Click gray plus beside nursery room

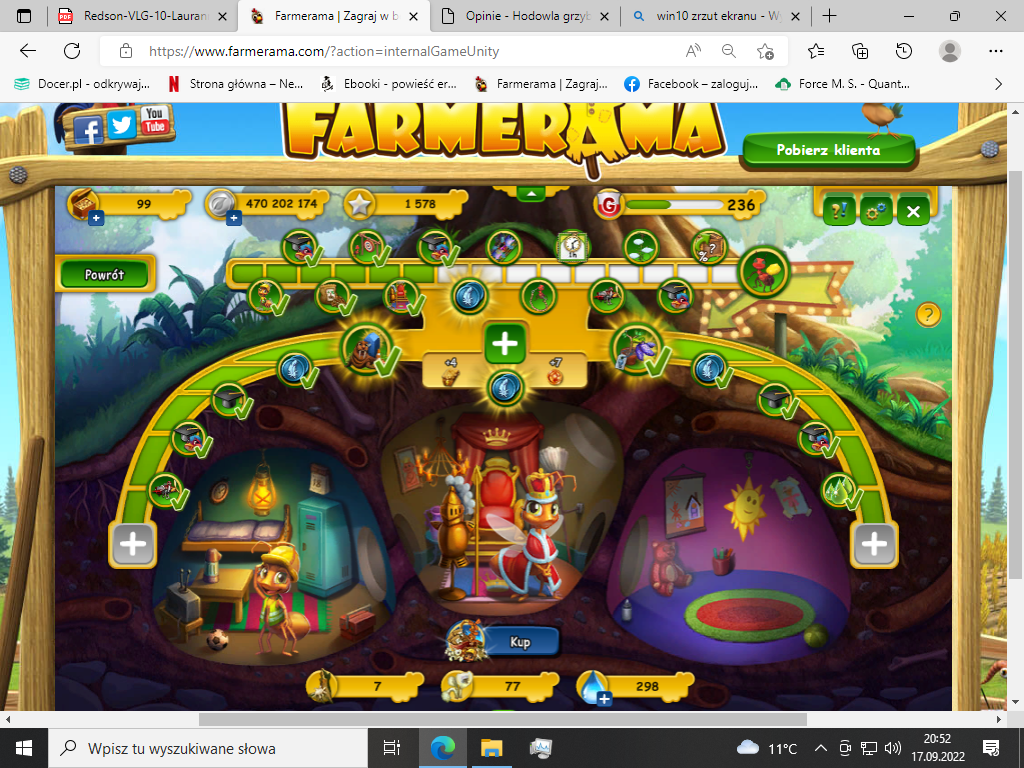coord(874,544)
